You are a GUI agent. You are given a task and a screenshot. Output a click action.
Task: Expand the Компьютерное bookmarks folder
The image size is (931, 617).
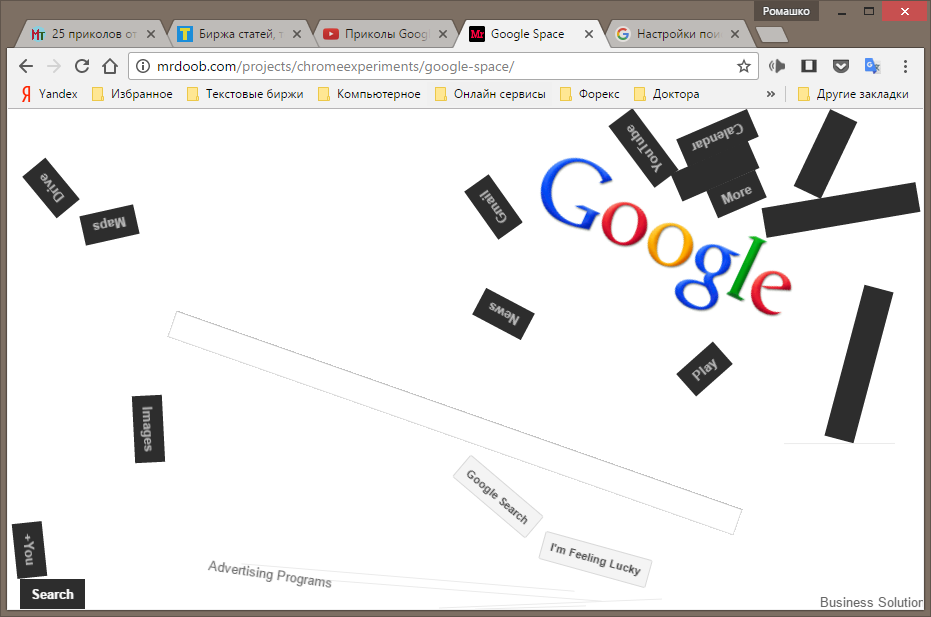click(x=369, y=94)
